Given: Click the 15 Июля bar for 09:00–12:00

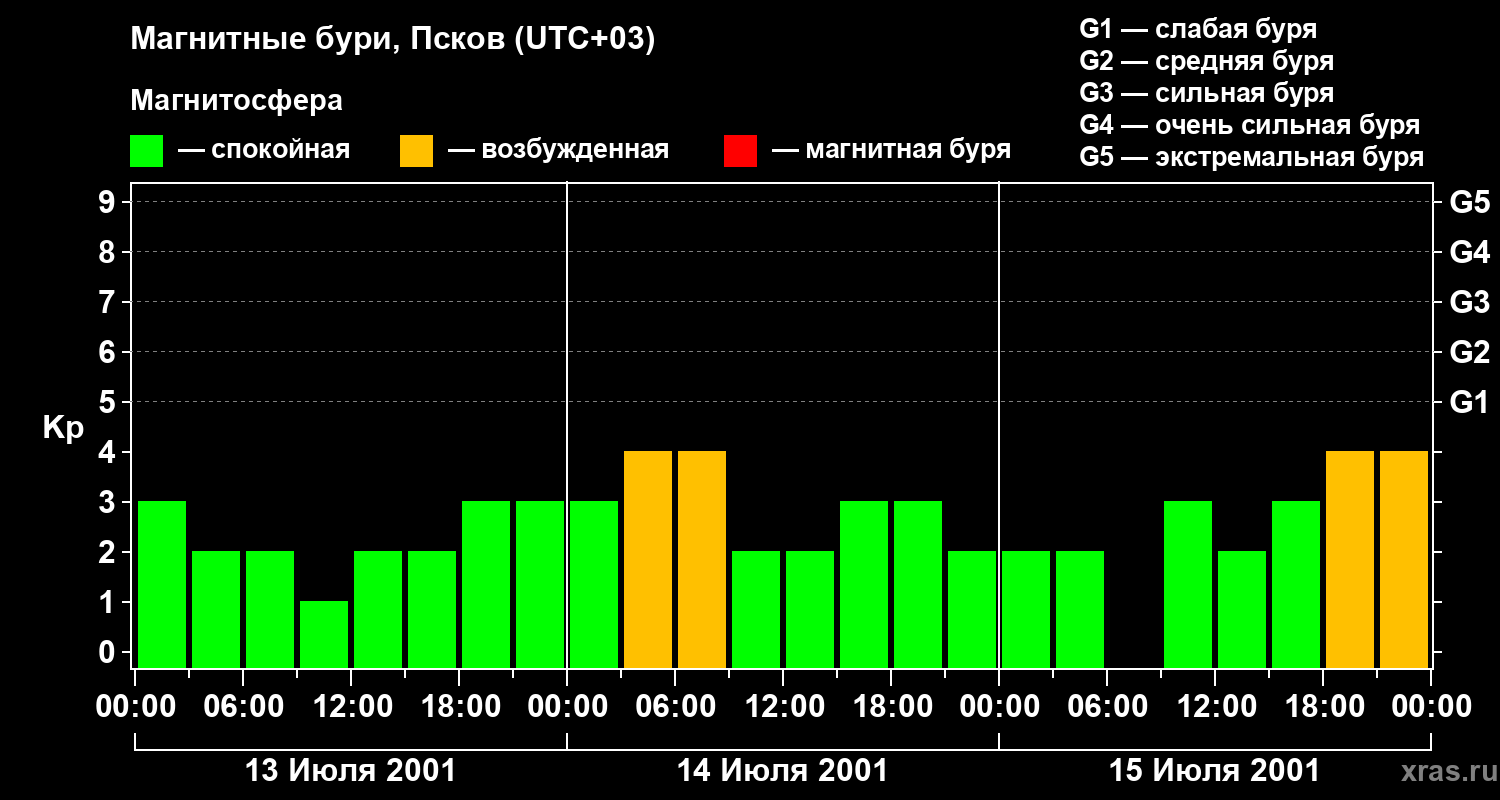Looking at the screenshot, I should (x=1188, y=584).
